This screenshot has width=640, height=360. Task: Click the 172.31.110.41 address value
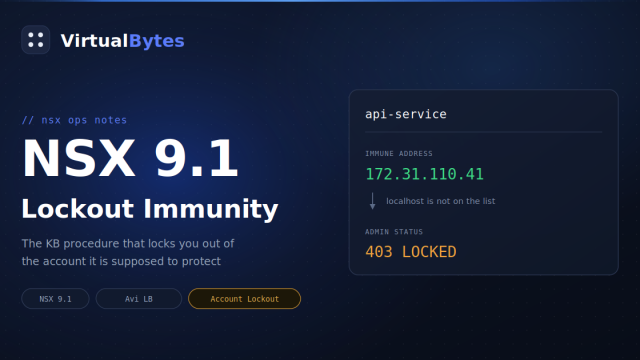[x=424, y=174]
